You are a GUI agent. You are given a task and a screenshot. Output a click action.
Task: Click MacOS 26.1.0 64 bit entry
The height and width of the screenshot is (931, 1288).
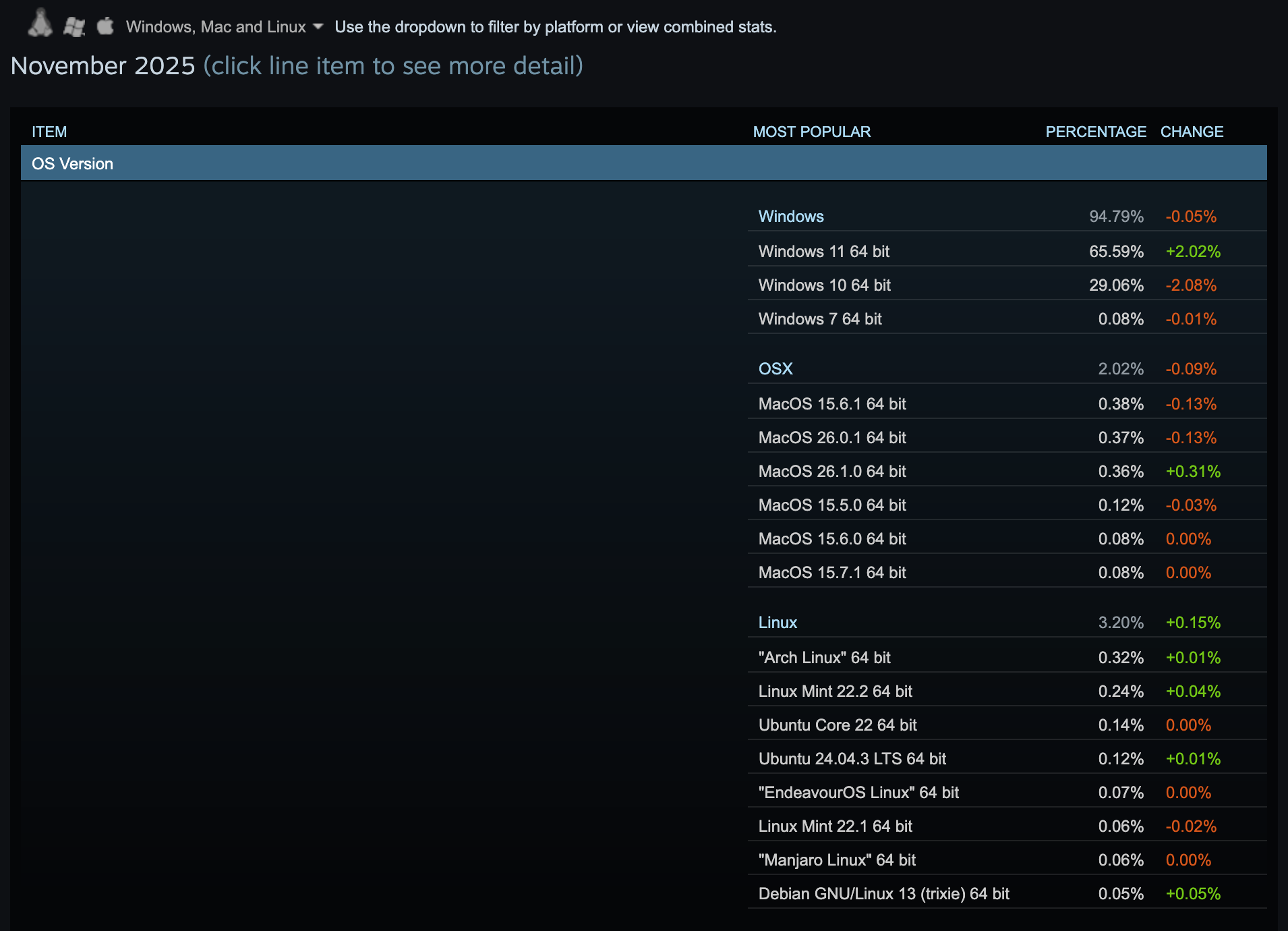(1007, 472)
